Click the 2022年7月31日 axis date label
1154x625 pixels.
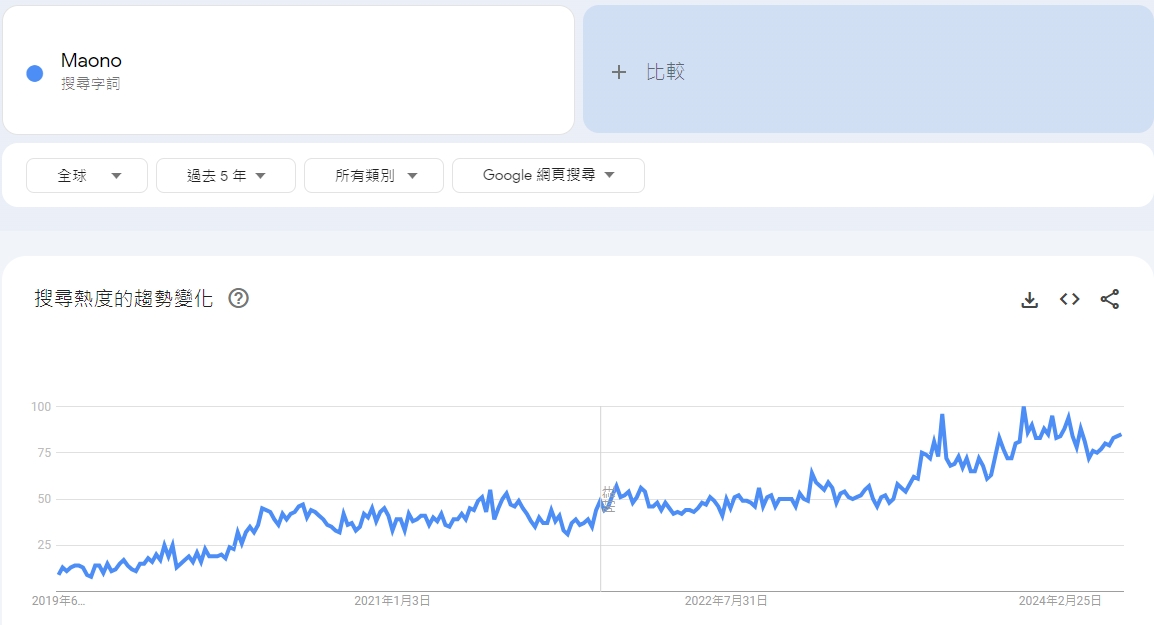click(x=726, y=601)
